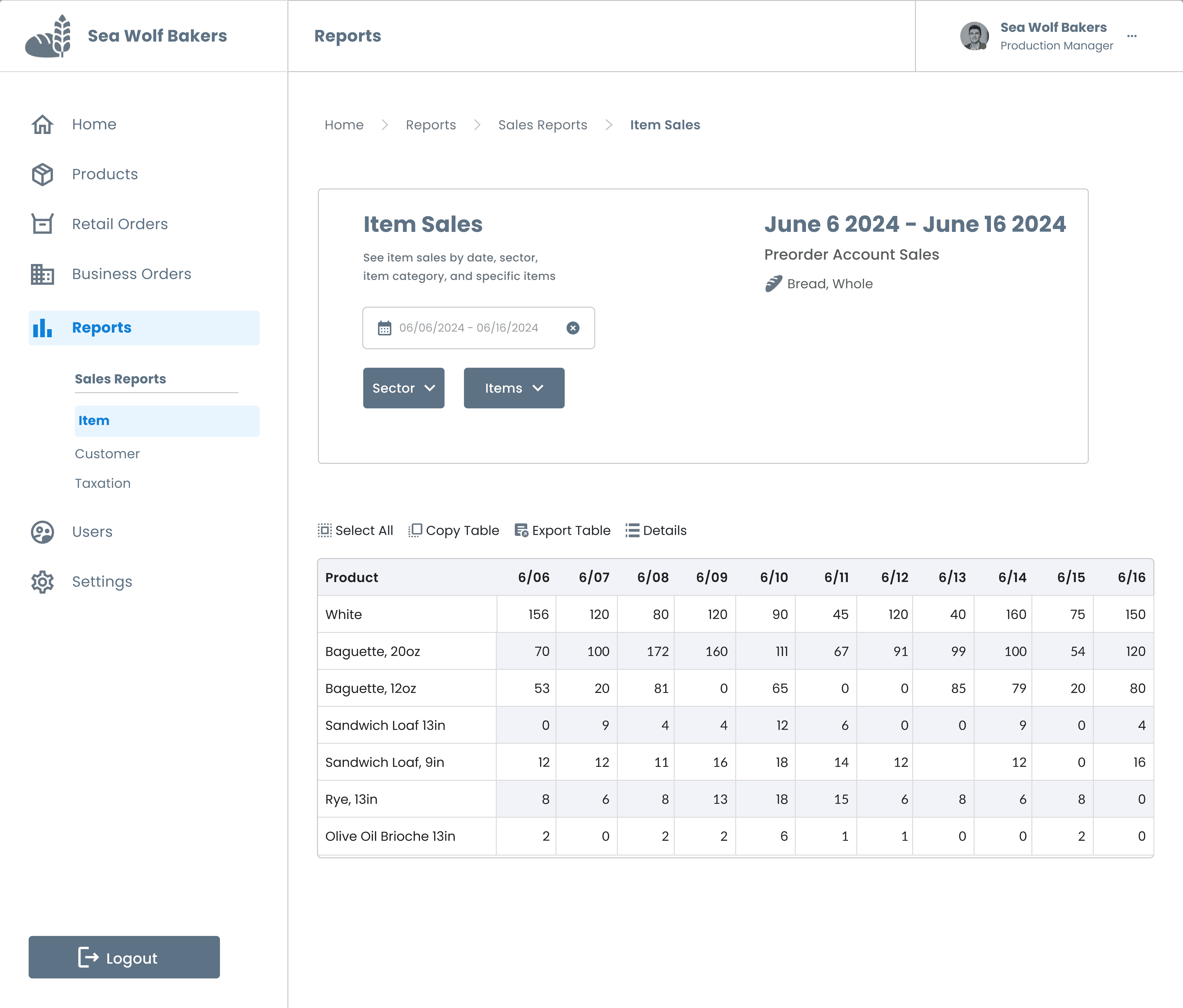Show table Details view
Screen dimensions: 1183x1008
[x=656, y=531]
